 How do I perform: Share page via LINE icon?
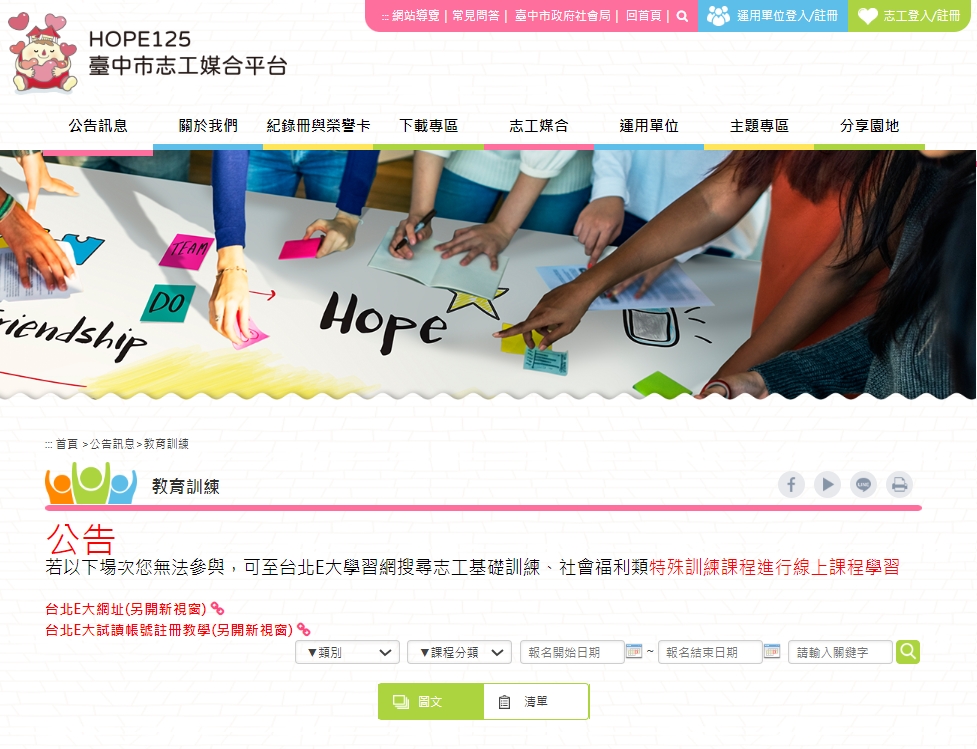point(864,485)
